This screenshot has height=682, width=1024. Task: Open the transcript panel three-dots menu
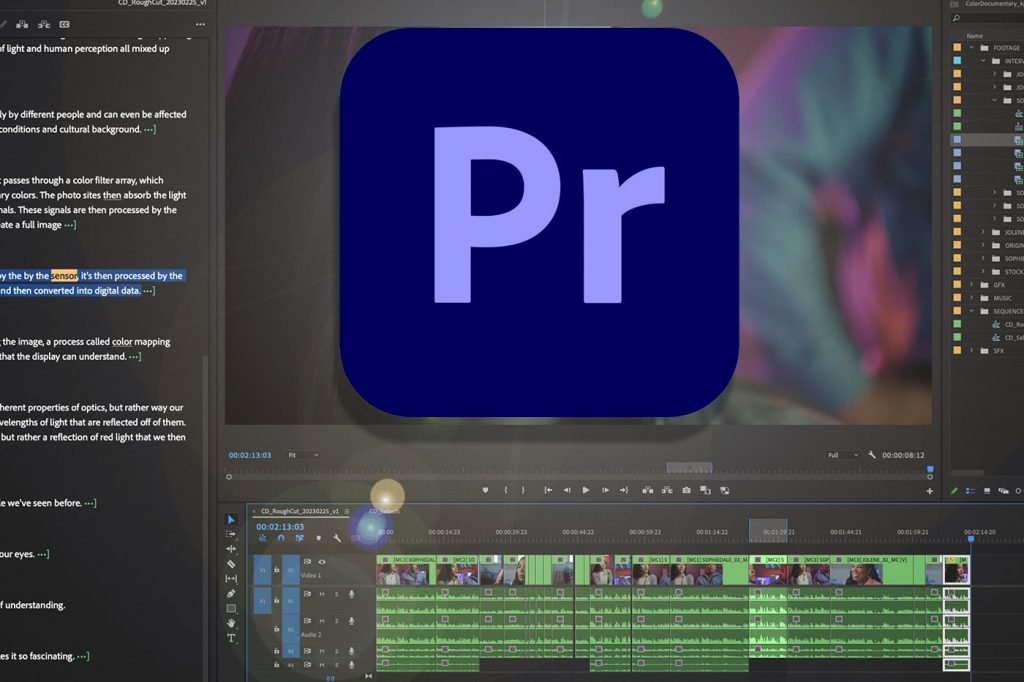tap(200, 24)
